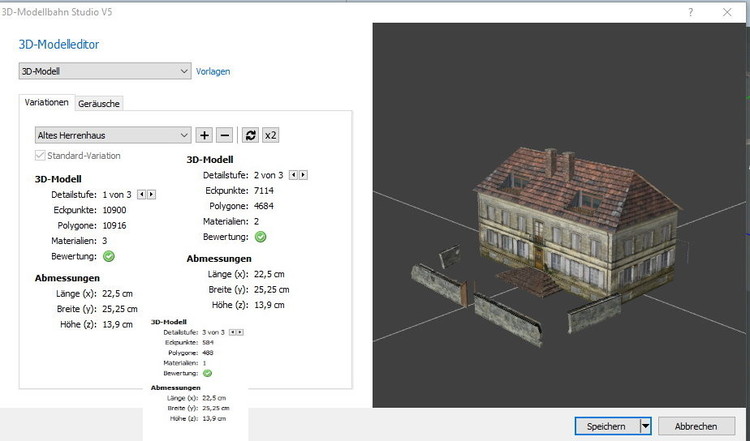This screenshot has width=750, height=441.
Task: Select the Eckpunkte value 7114
Action: (264, 190)
